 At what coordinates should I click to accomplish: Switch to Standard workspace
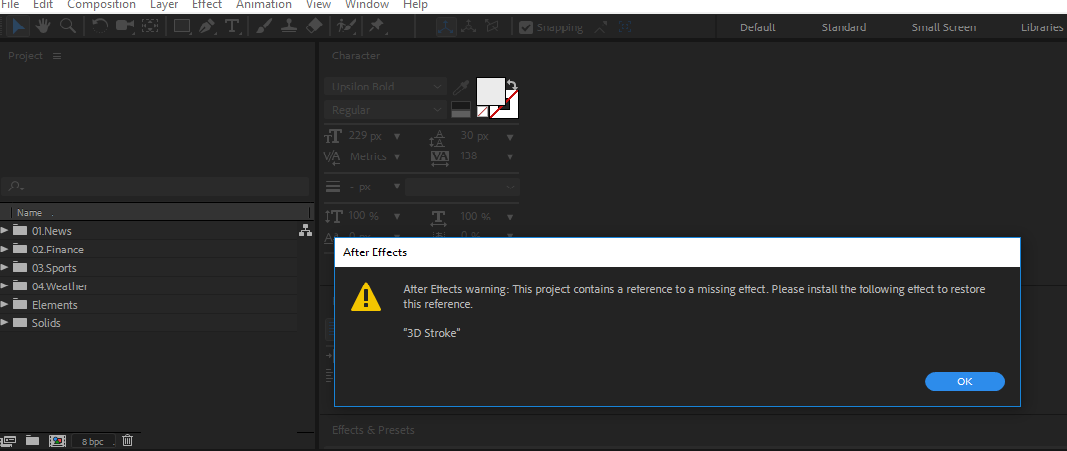click(844, 27)
